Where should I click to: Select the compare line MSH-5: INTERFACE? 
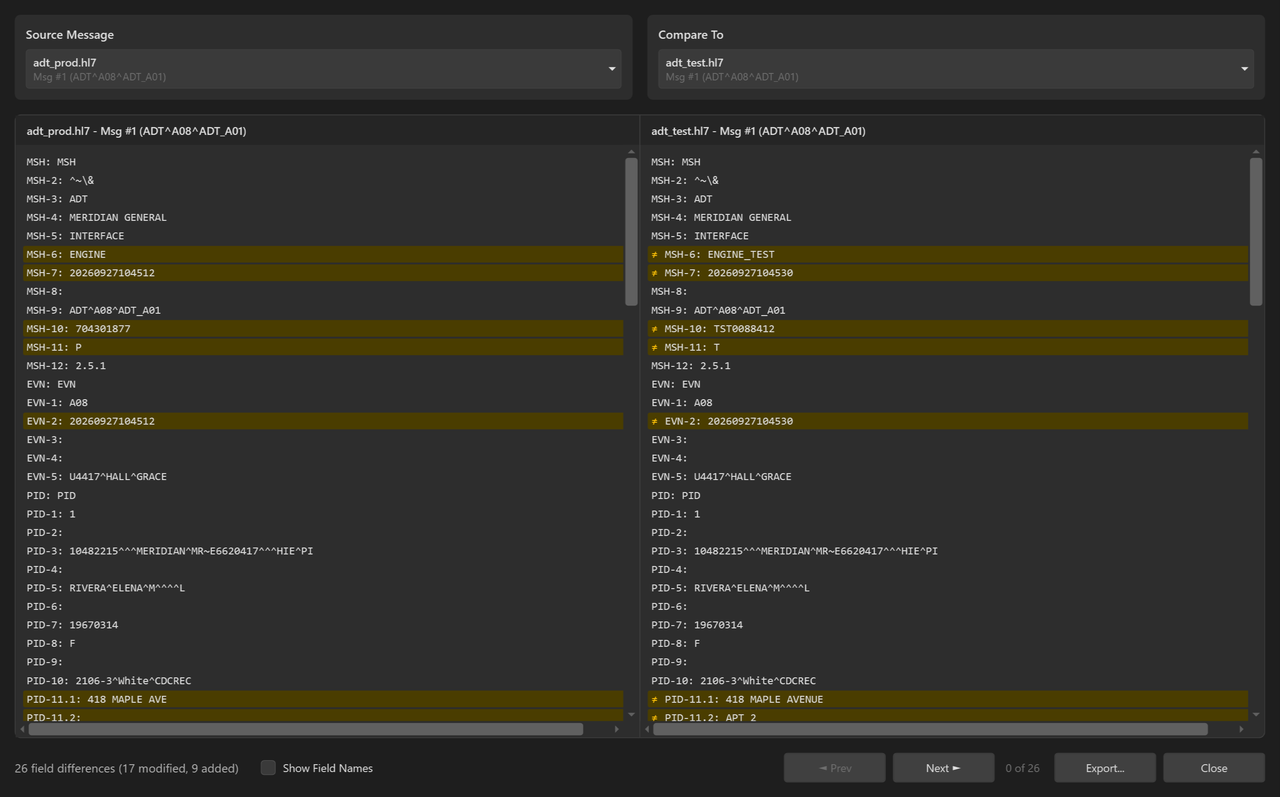[948, 236]
